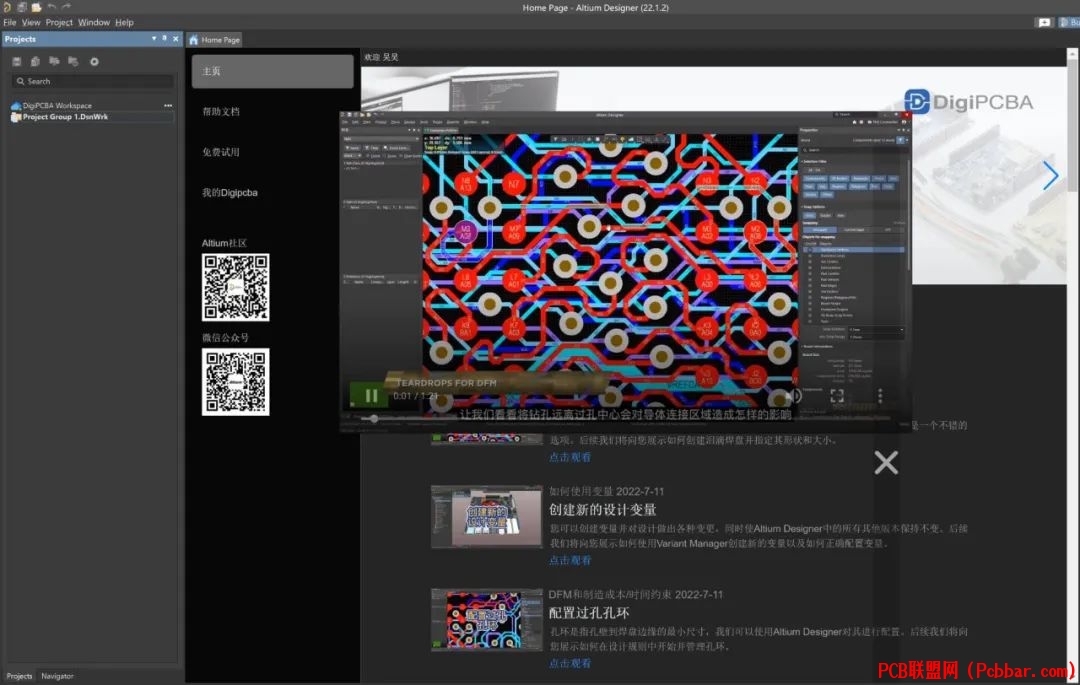1080x685 pixels.
Task: Select DigiPCBA Workspace tree item
Action: (57, 106)
